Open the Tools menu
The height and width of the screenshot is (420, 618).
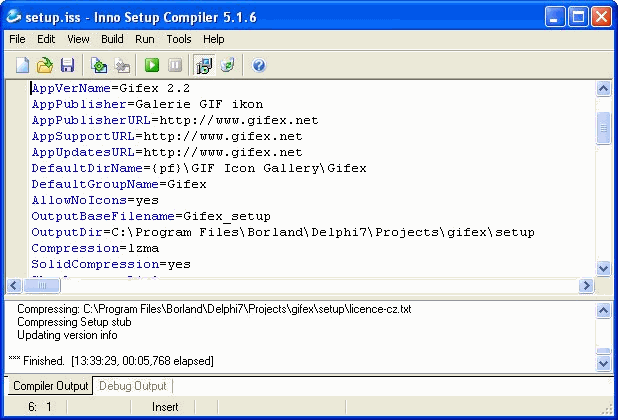point(179,39)
